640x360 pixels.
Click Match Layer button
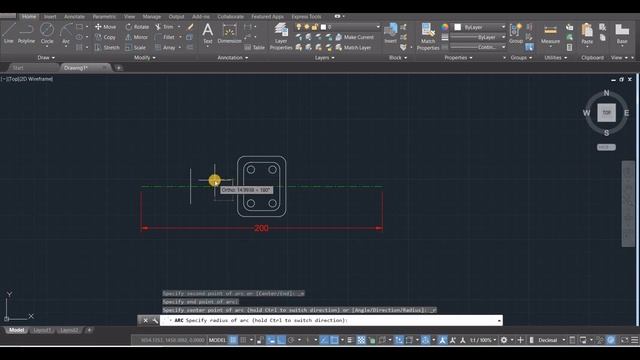(x=353, y=47)
